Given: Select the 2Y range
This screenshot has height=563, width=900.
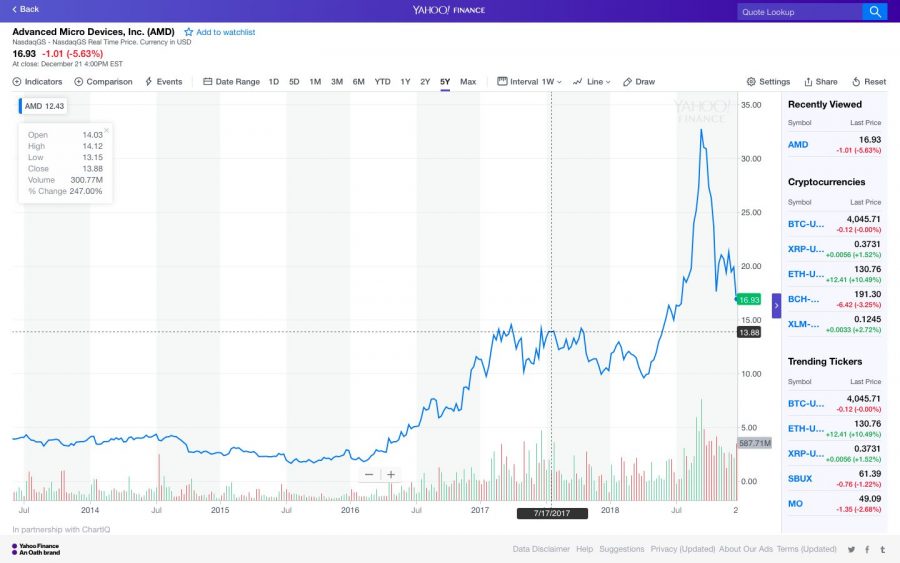Looking at the screenshot, I should point(425,81).
